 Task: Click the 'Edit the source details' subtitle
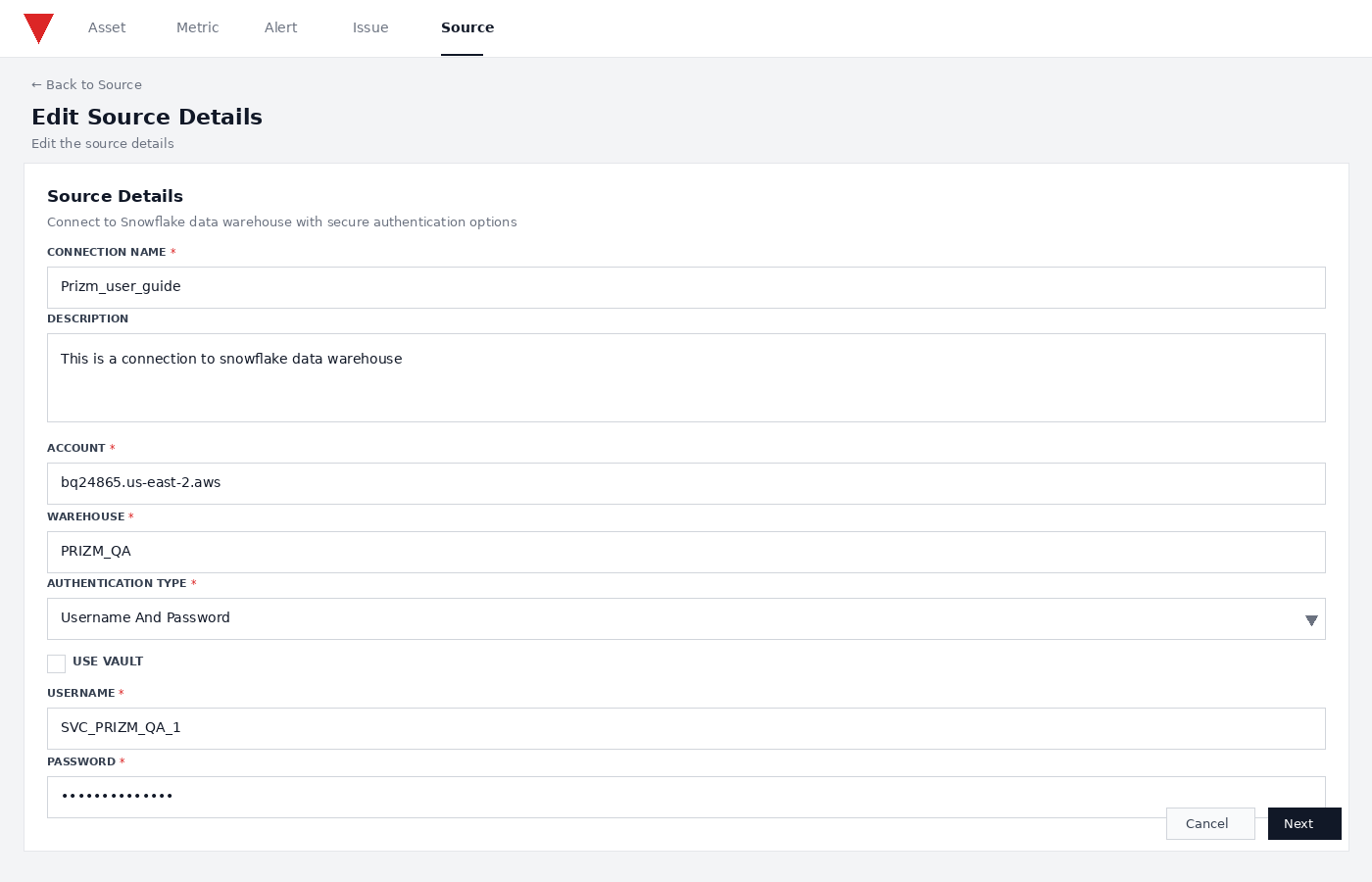[103, 143]
